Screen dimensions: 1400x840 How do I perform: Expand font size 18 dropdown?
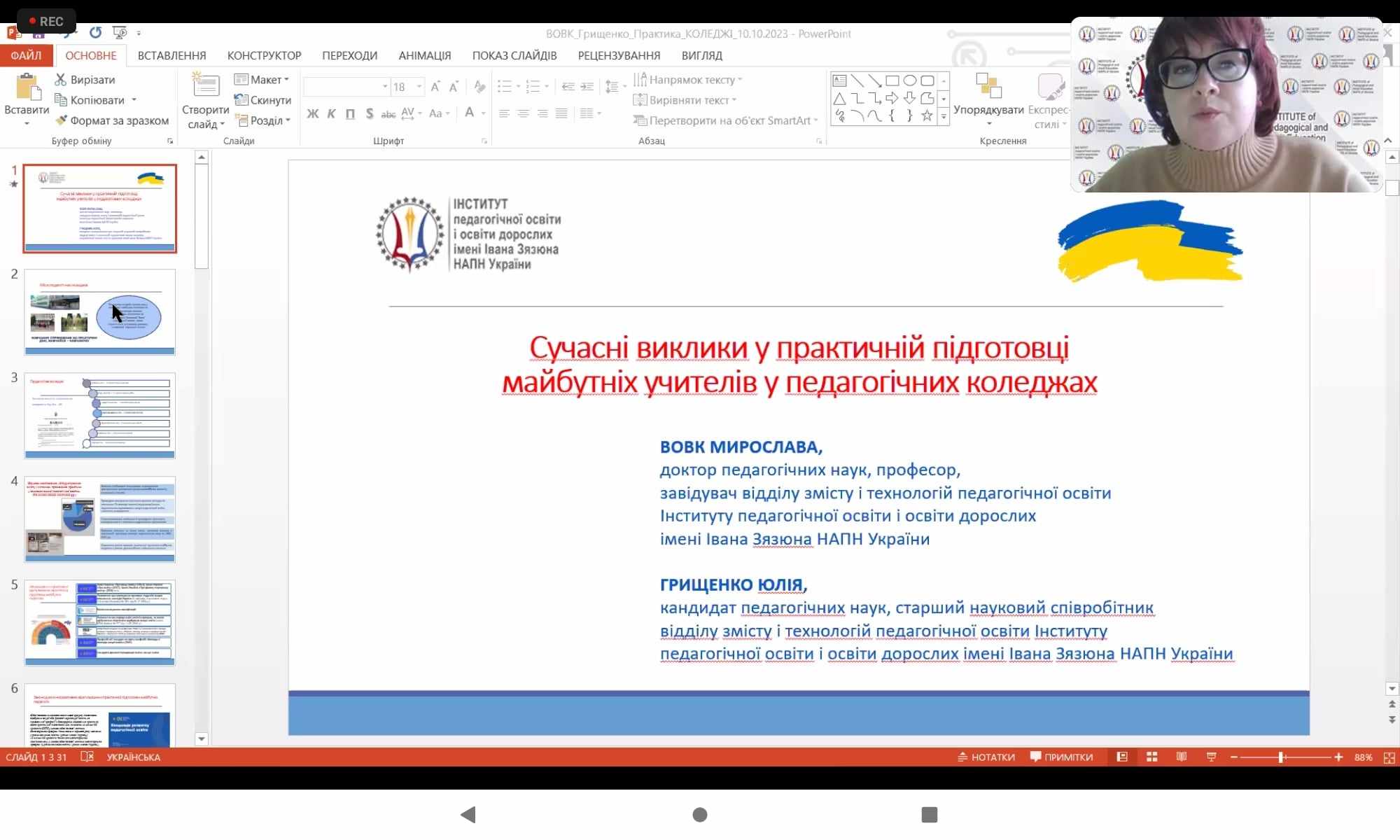tap(419, 87)
